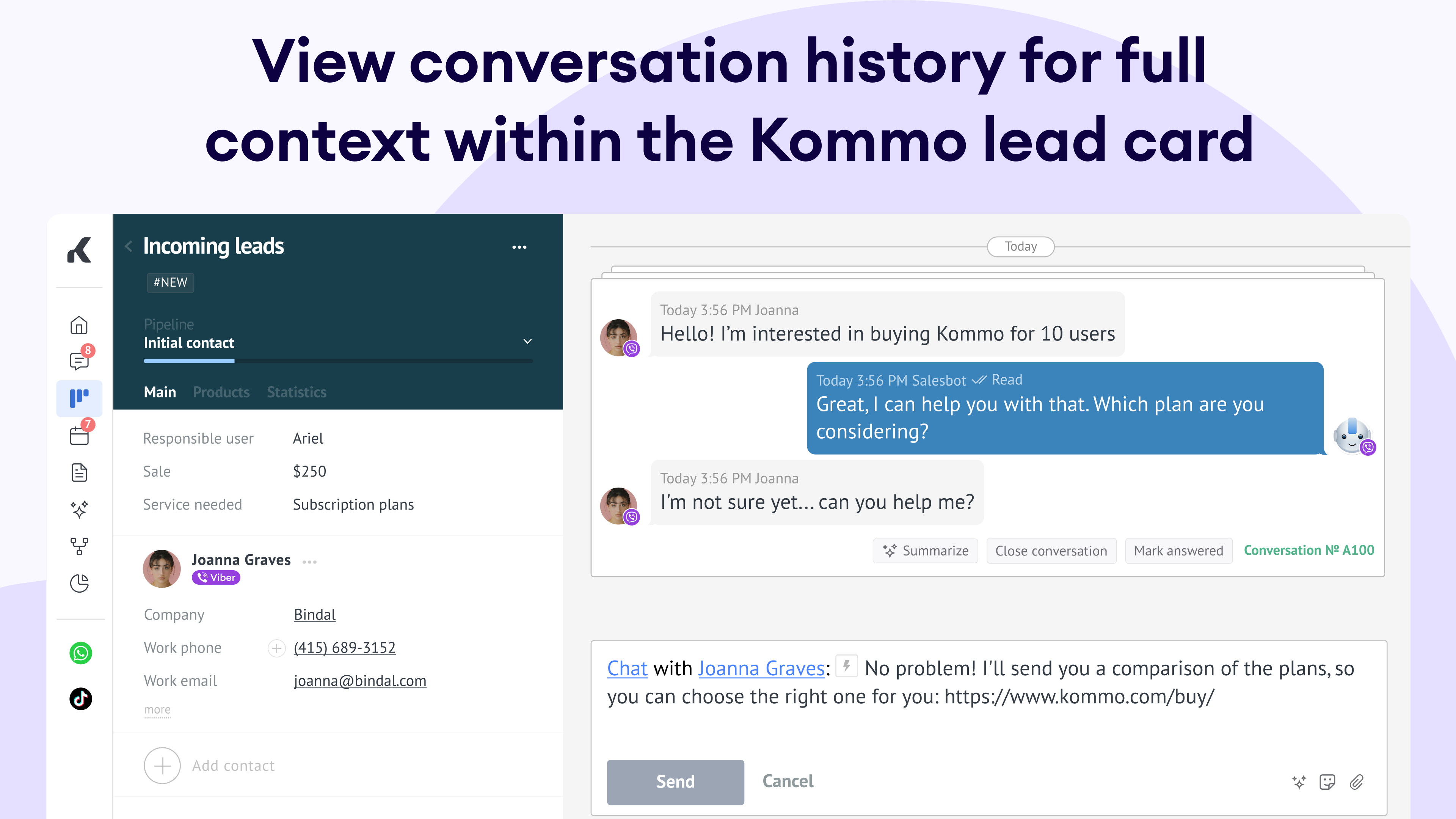Open the lead card three-dots menu

point(519,247)
